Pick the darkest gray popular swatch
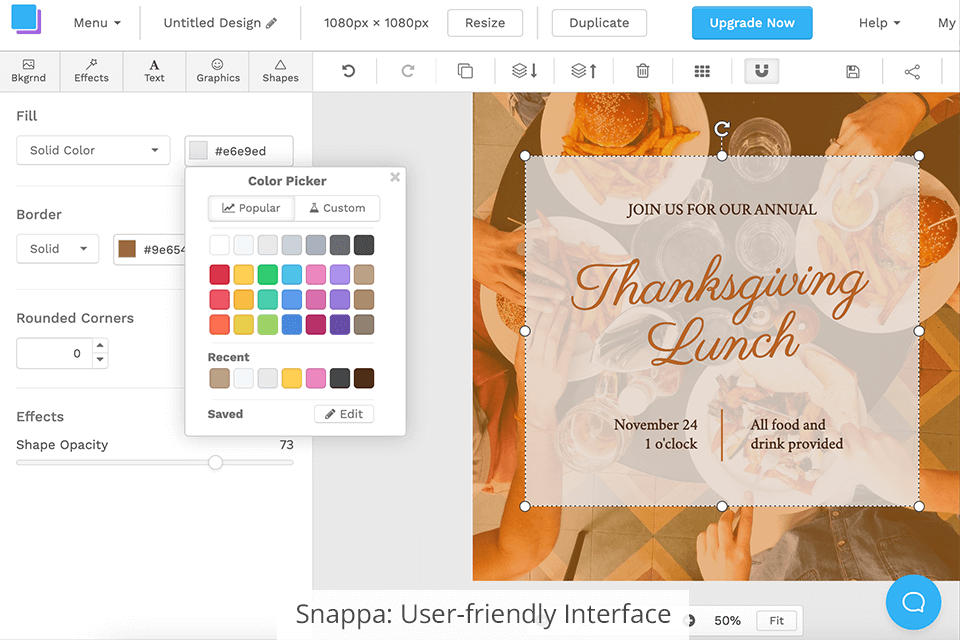 364,245
